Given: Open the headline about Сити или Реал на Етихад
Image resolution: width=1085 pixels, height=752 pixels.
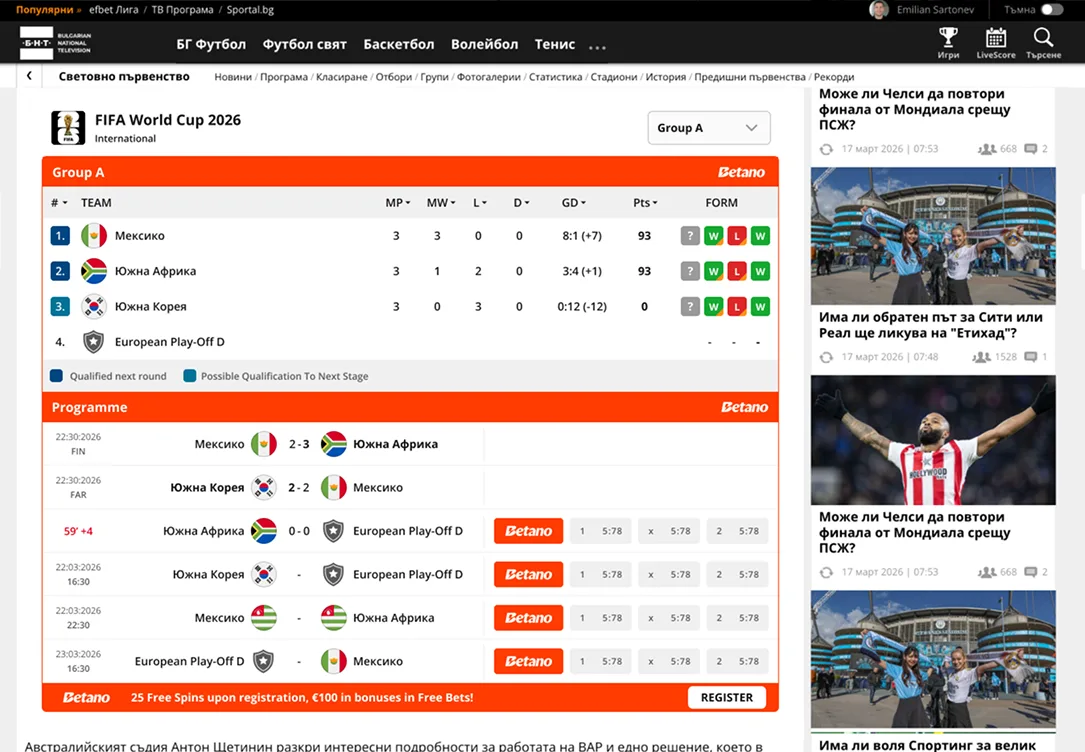Looking at the screenshot, I should [x=930, y=325].
